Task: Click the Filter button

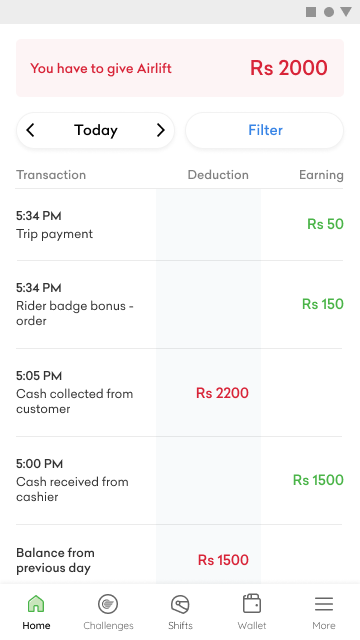Action: click(264, 130)
